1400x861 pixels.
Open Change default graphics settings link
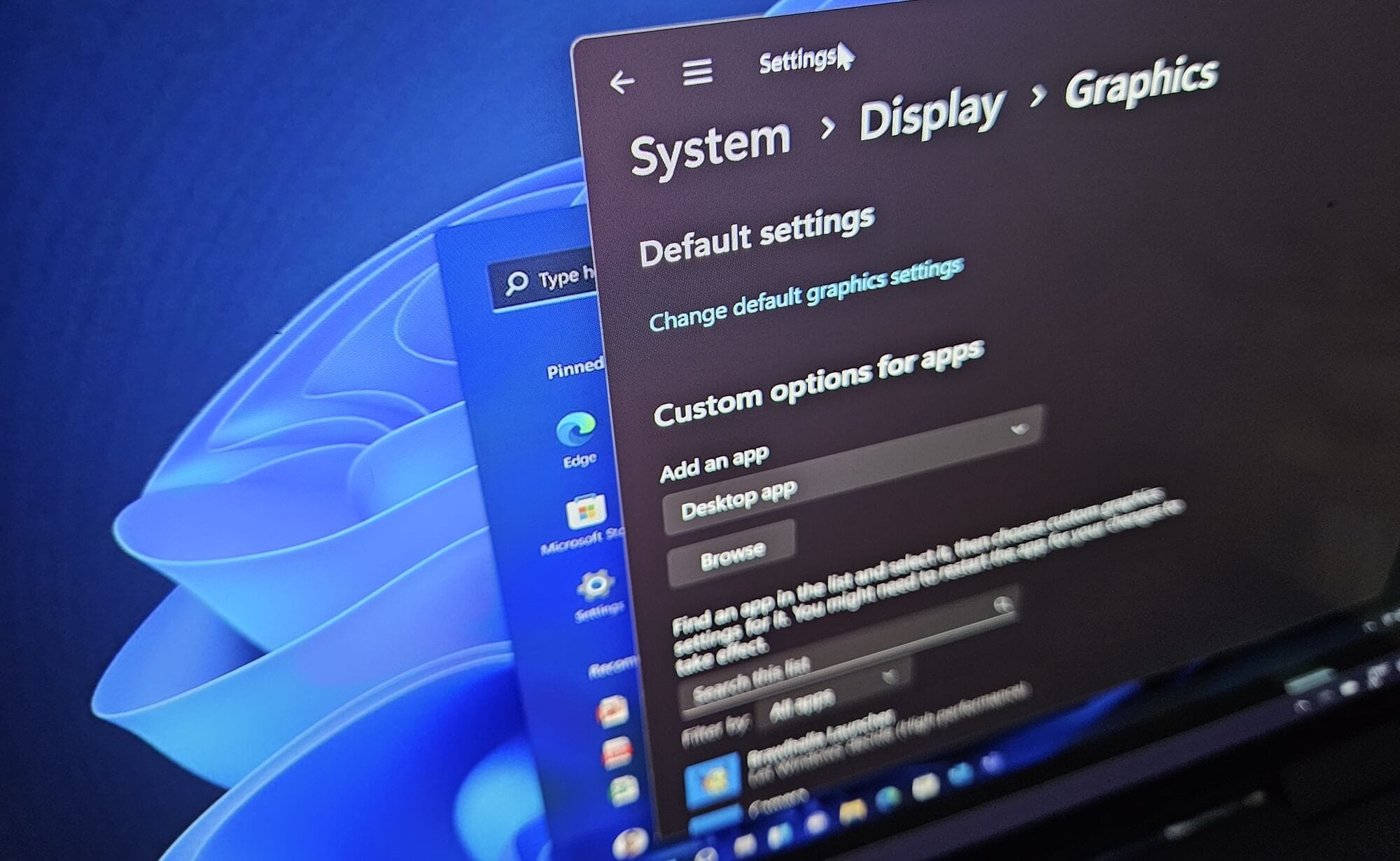pos(806,294)
